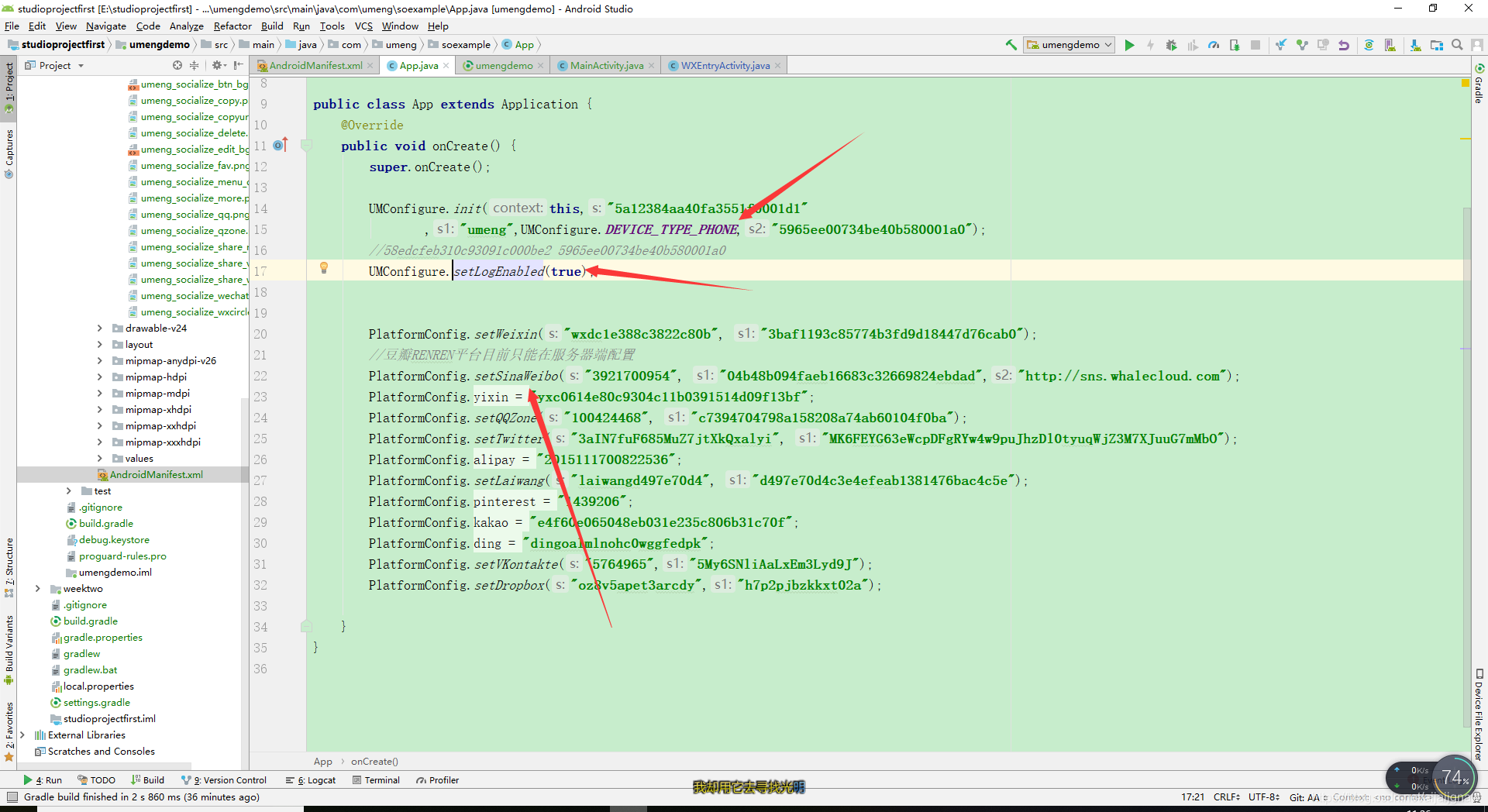Switch to WXEntryActivity.java editor tab
1488x812 pixels.
(x=725, y=65)
